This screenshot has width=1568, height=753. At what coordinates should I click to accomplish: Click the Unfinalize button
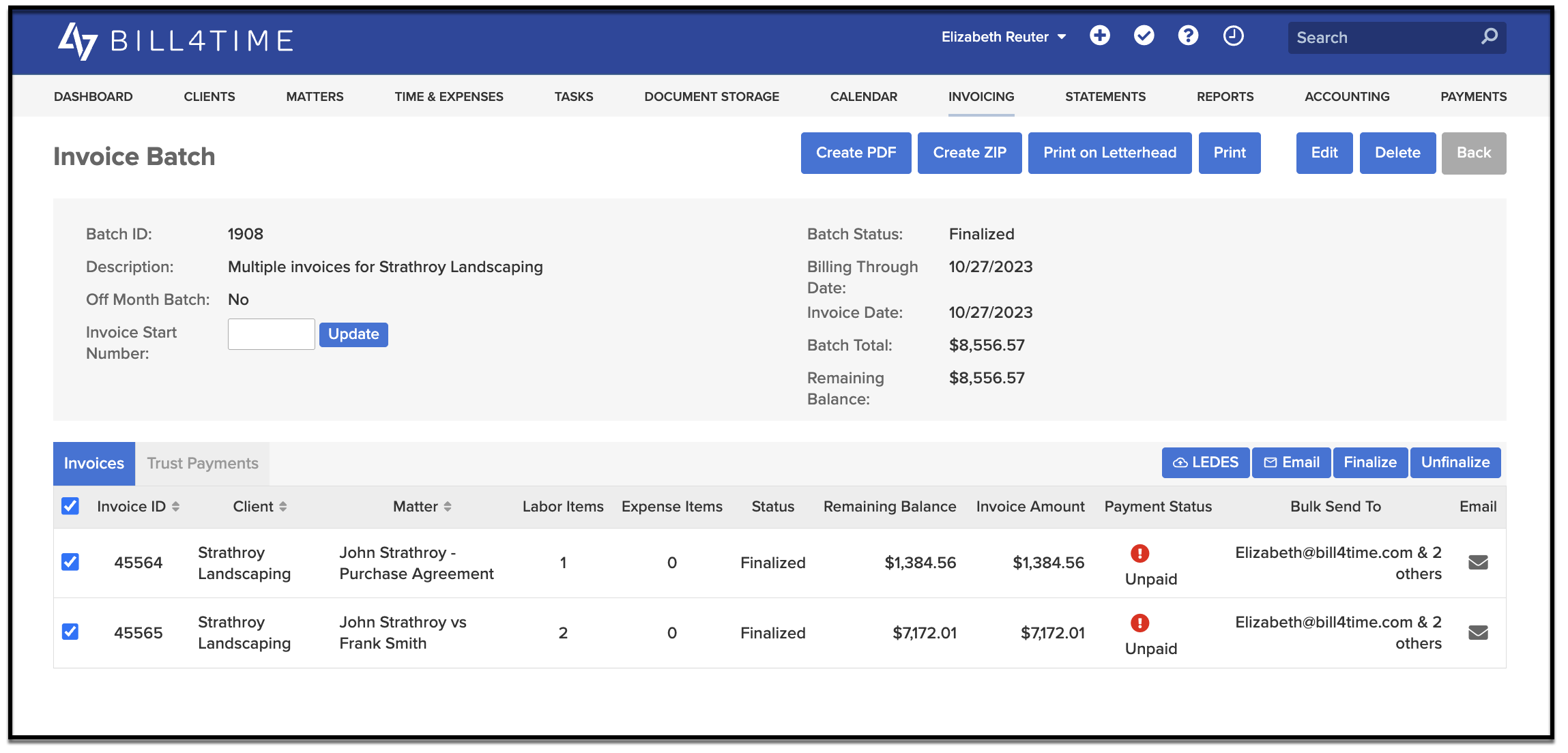(x=1455, y=462)
